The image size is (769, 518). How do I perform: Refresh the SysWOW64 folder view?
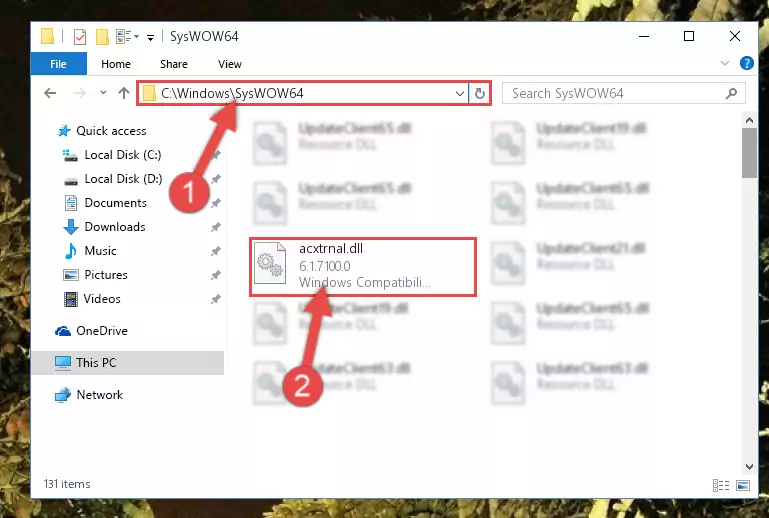click(480, 93)
